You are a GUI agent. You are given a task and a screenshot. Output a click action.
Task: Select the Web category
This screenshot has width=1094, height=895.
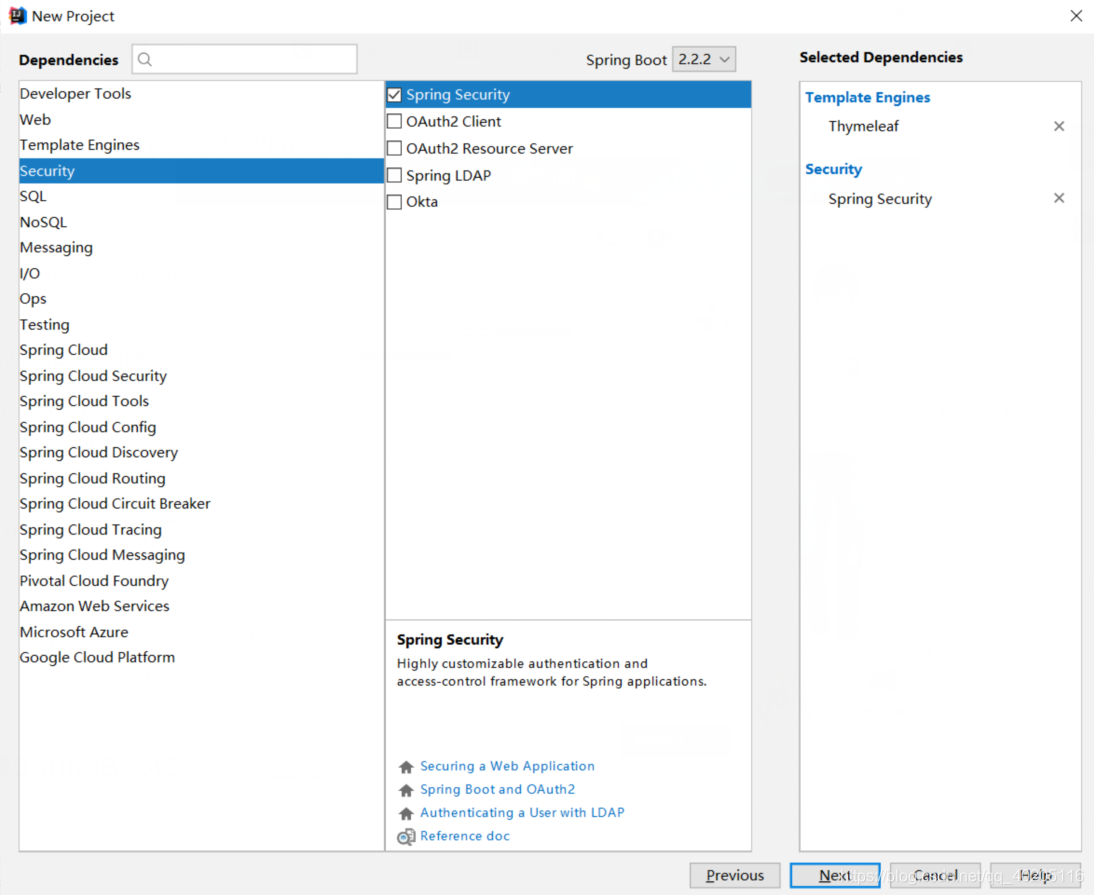point(201,119)
